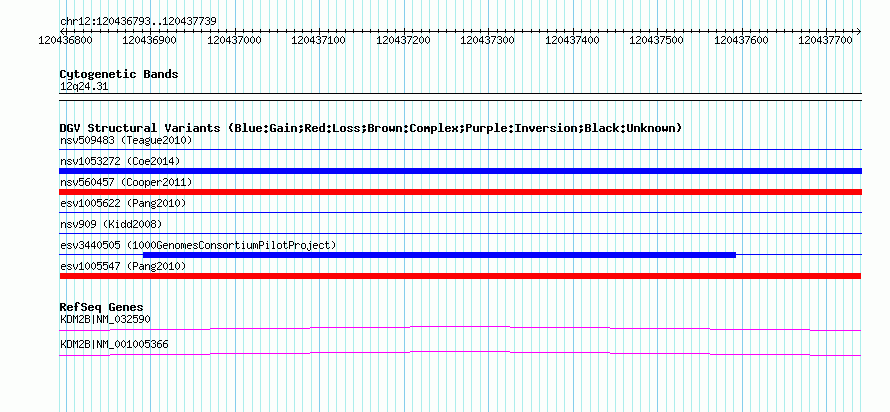Click ruler position 120437300
The image size is (890, 412).
point(488,40)
